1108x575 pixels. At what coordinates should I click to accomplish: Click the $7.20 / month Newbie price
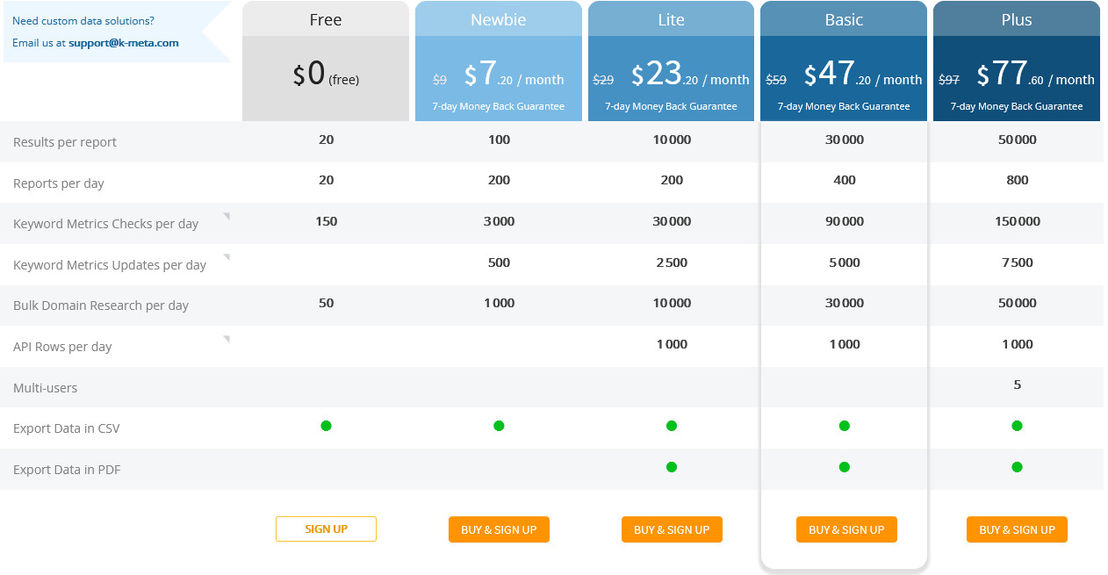(x=514, y=74)
